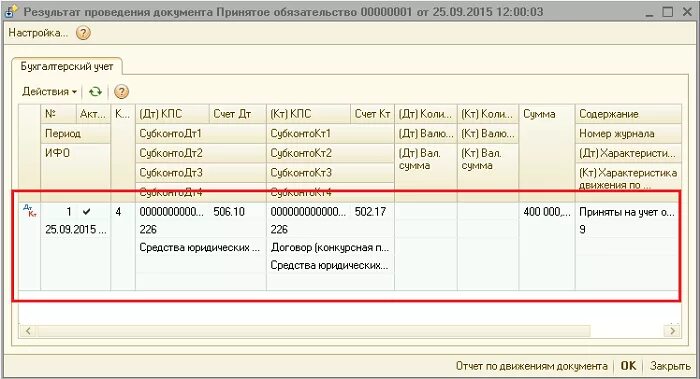Click the СубконтоДт1 column header
This screenshot has width=700, height=379.
coord(201,133)
